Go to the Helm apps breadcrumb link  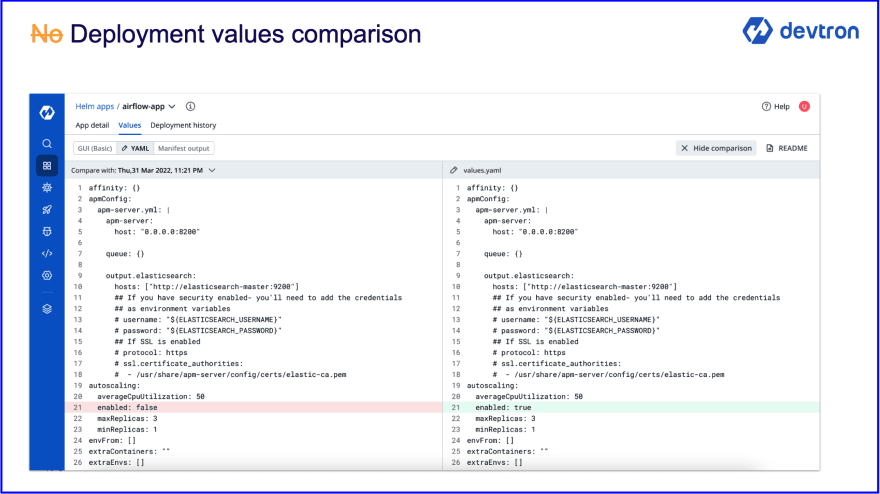click(95, 106)
